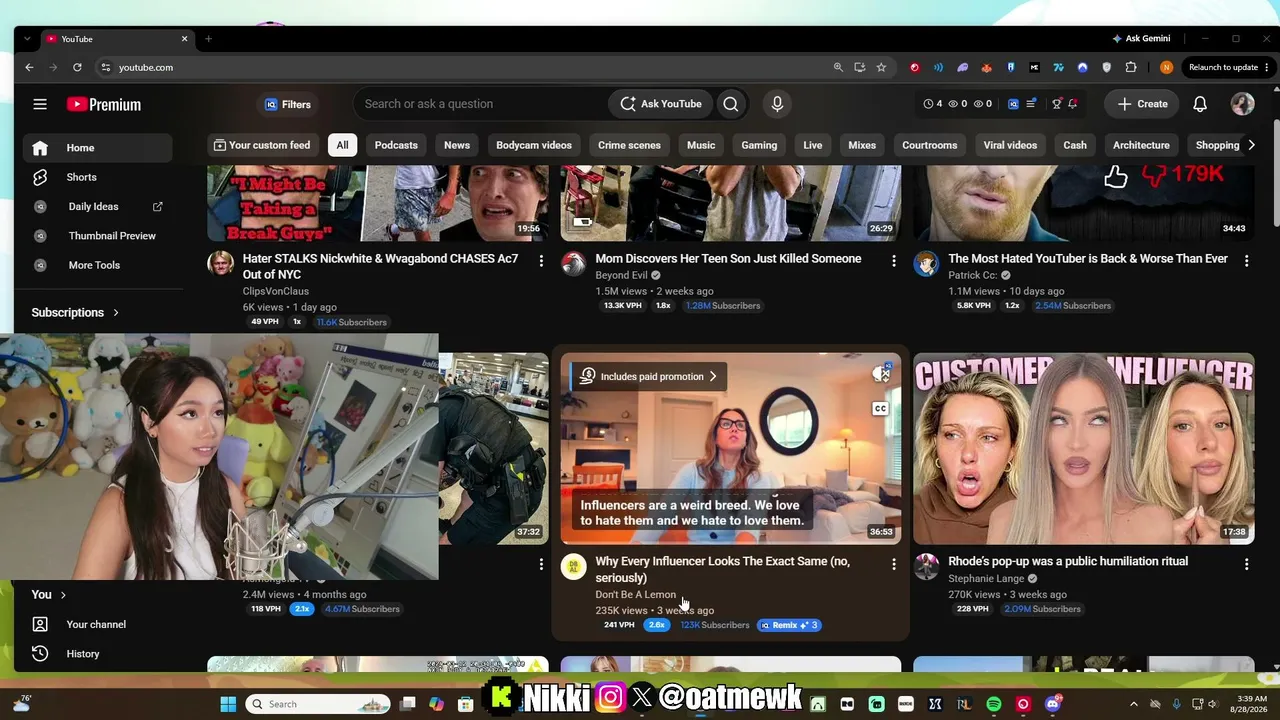Open options for Rhode's pop-up video

point(1246,564)
